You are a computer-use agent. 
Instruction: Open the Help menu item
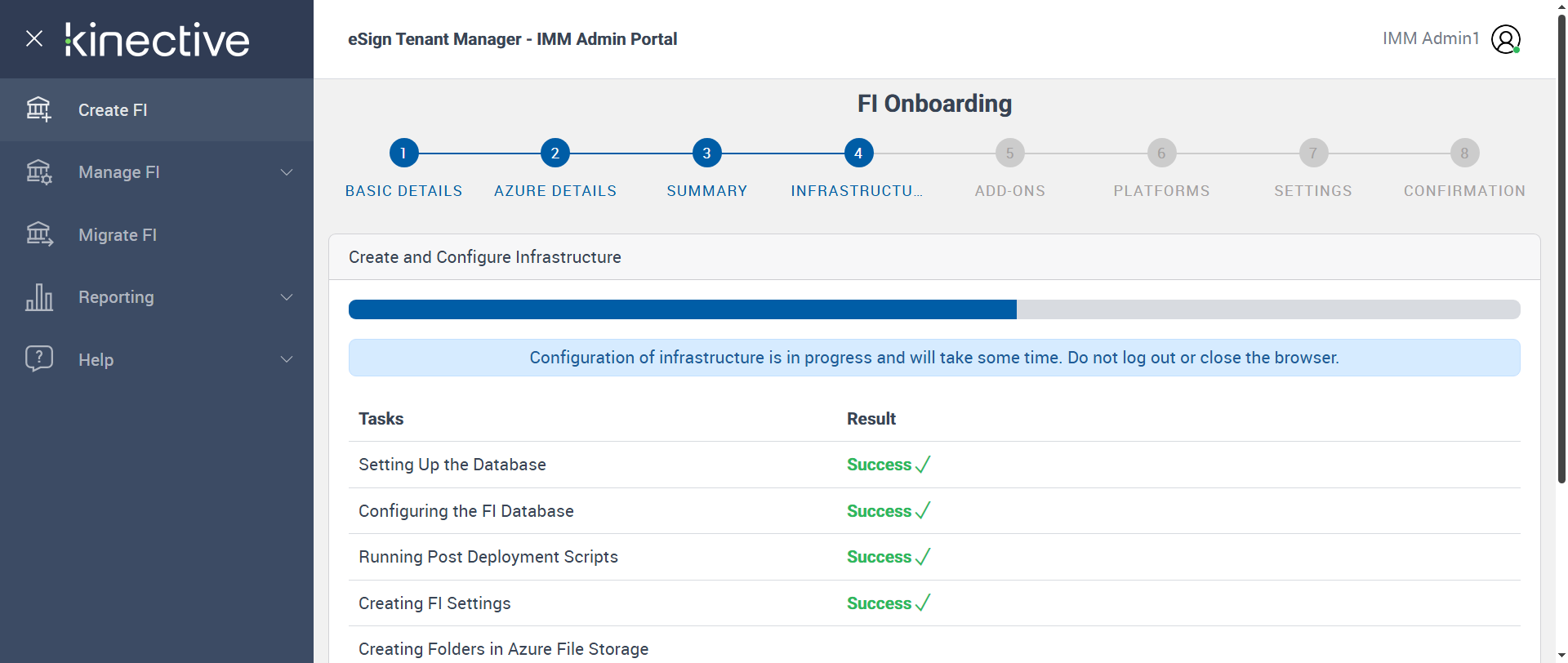(157, 360)
